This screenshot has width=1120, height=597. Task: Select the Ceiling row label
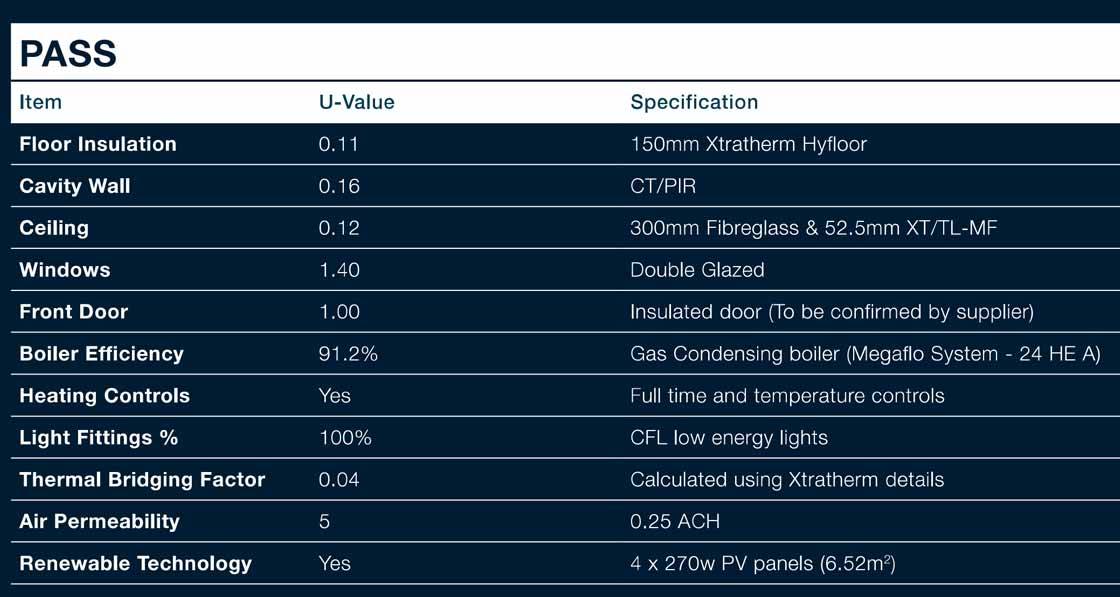(54, 228)
